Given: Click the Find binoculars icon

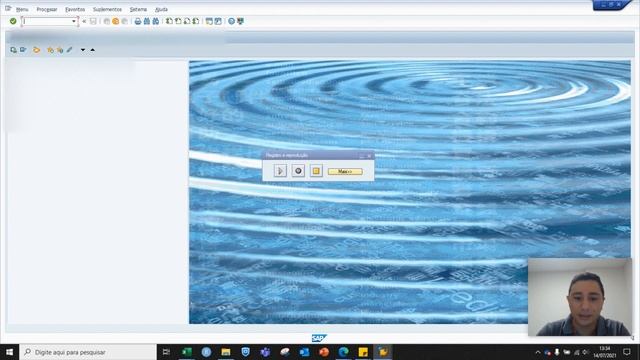Looking at the screenshot, I should [147, 21].
